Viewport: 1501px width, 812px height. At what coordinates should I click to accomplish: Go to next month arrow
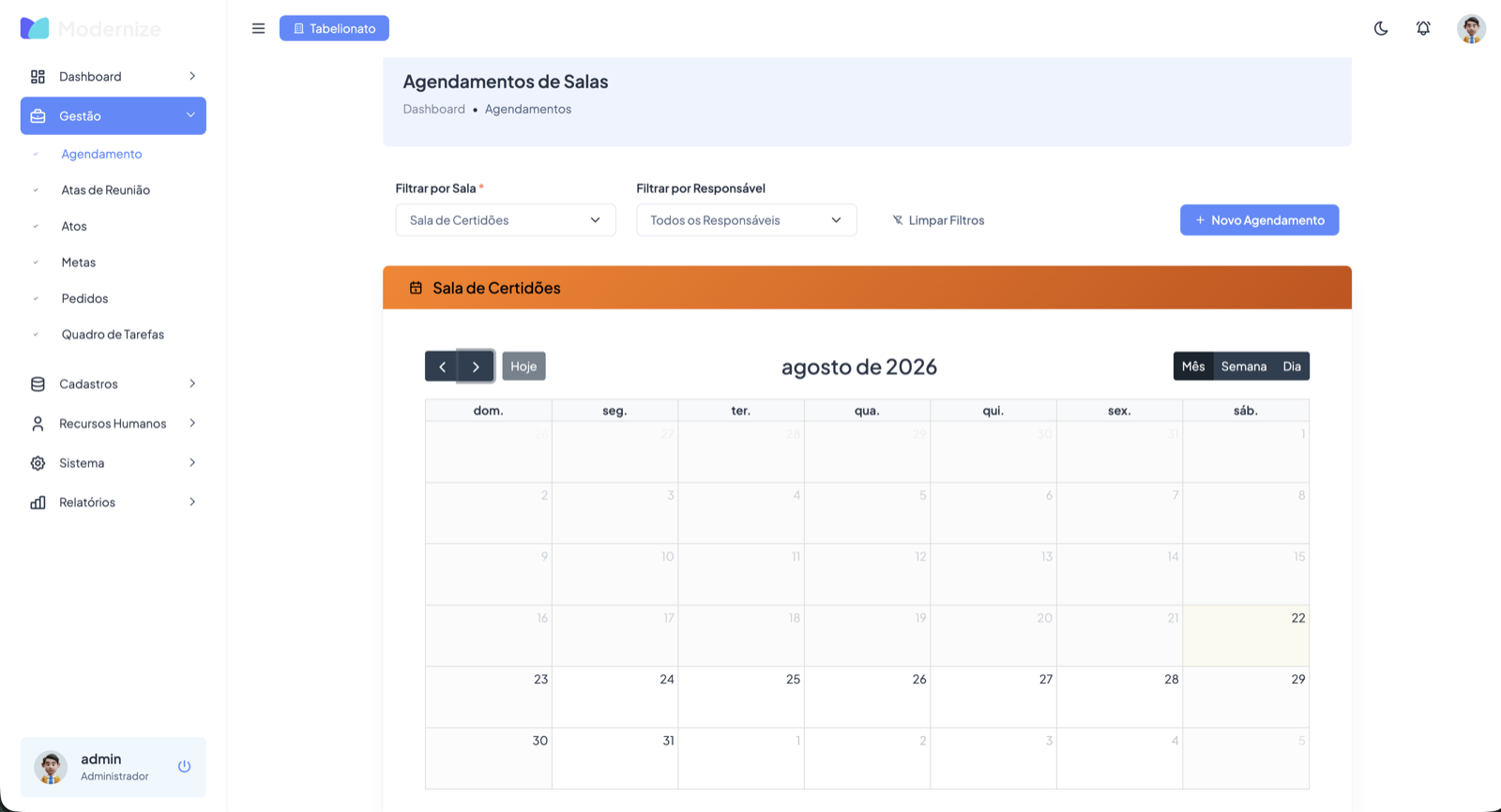tap(476, 367)
